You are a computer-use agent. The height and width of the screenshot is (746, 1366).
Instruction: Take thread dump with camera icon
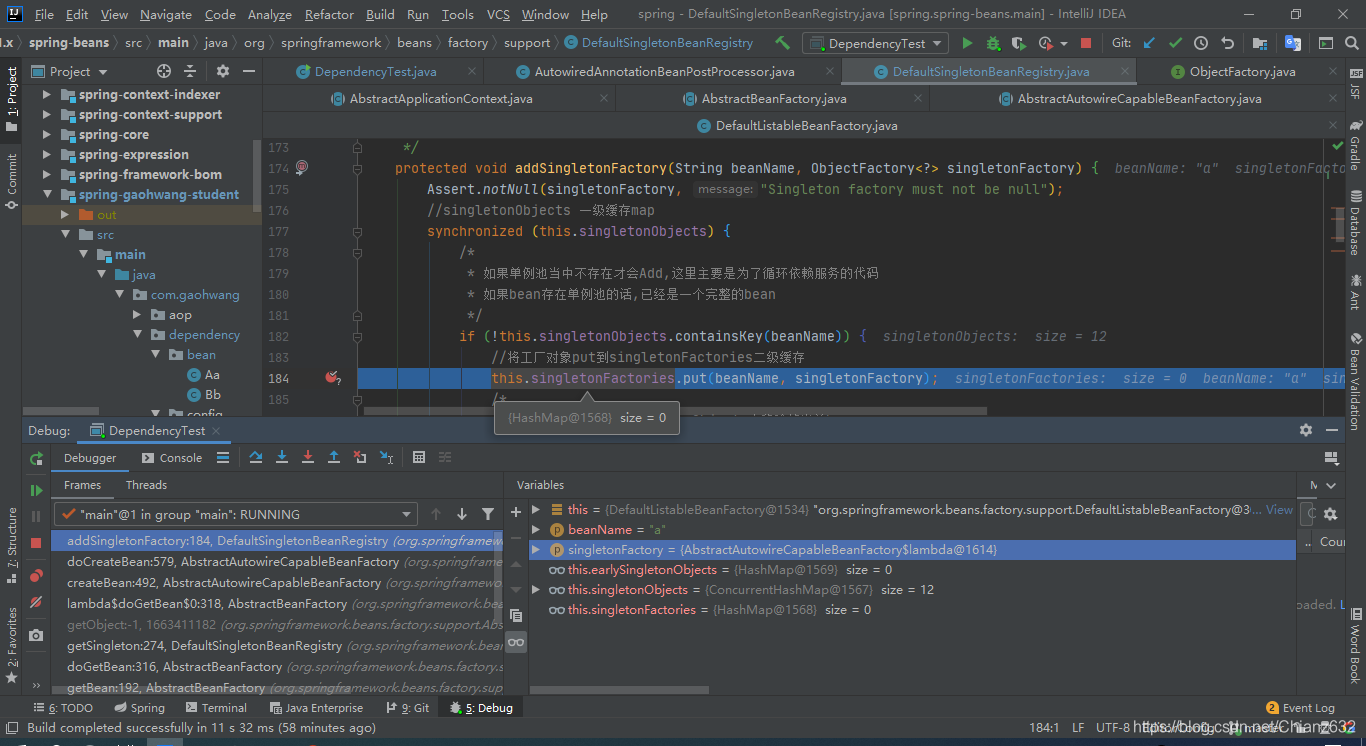click(36, 635)
